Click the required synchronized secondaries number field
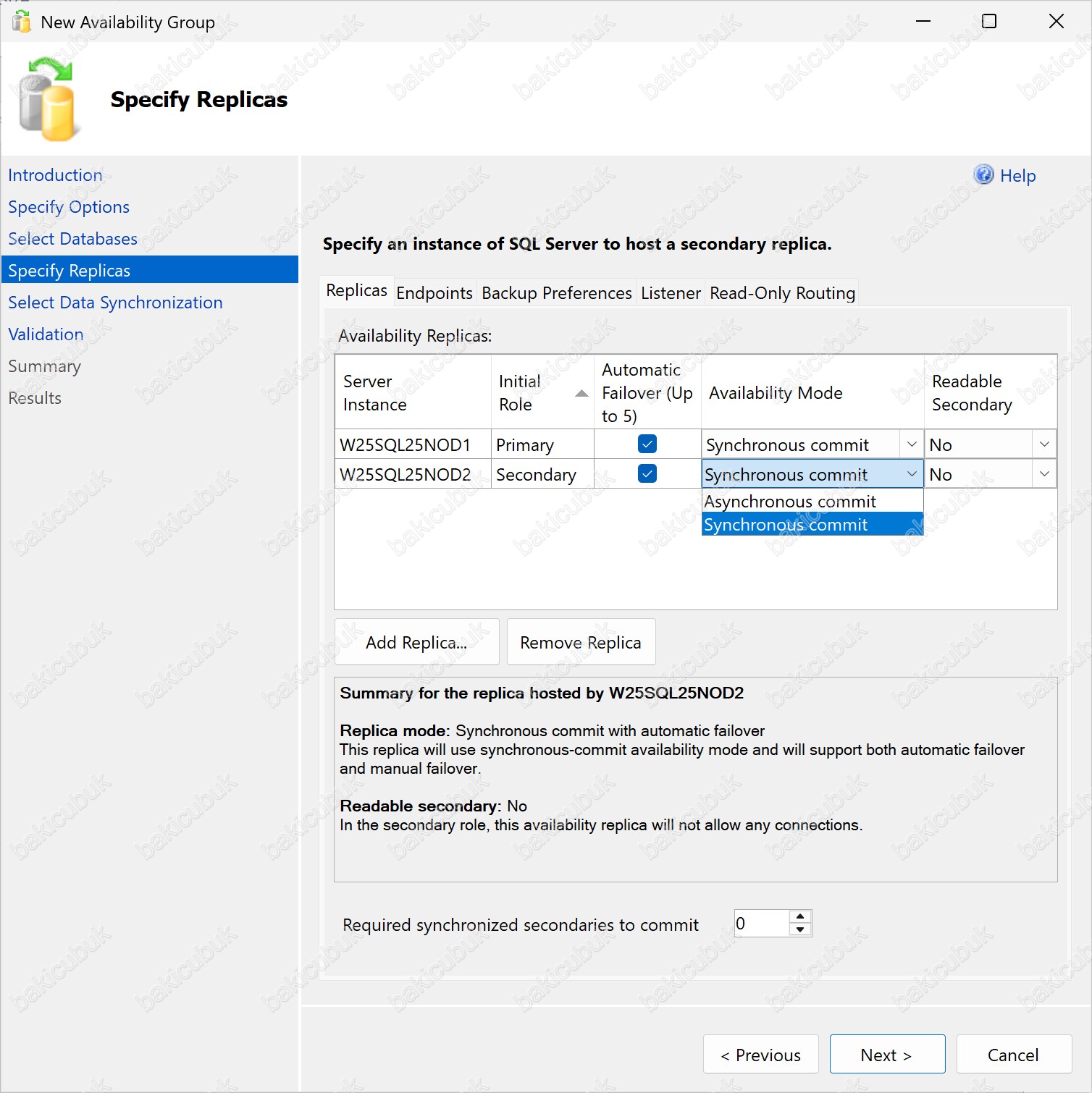1092x1093 pixels. [x=761, y=924]
